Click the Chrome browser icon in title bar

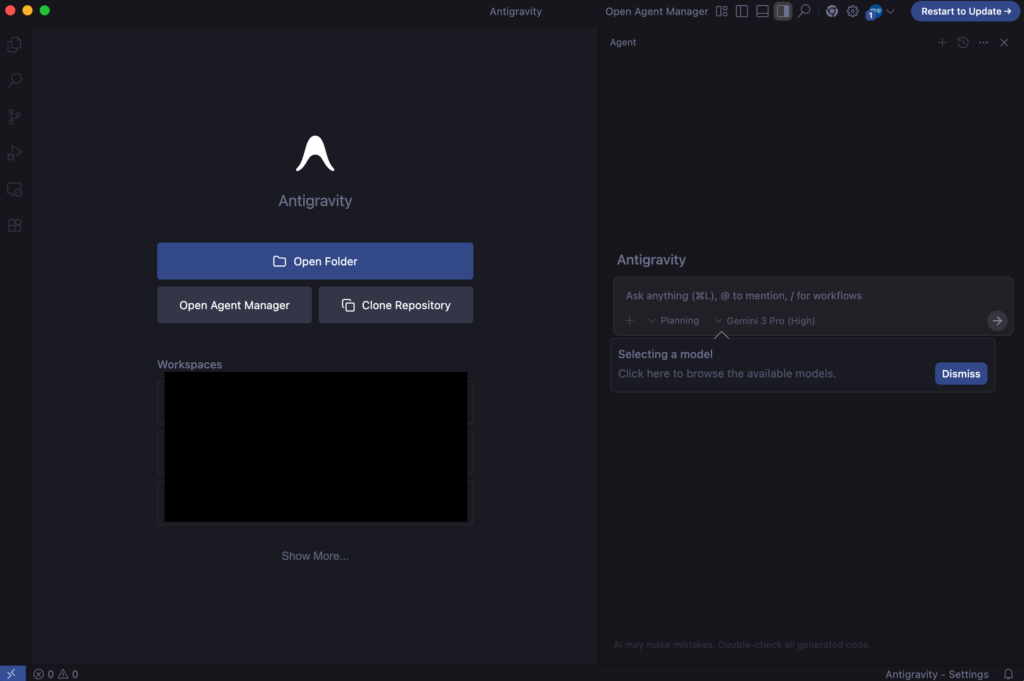(831, 12)
